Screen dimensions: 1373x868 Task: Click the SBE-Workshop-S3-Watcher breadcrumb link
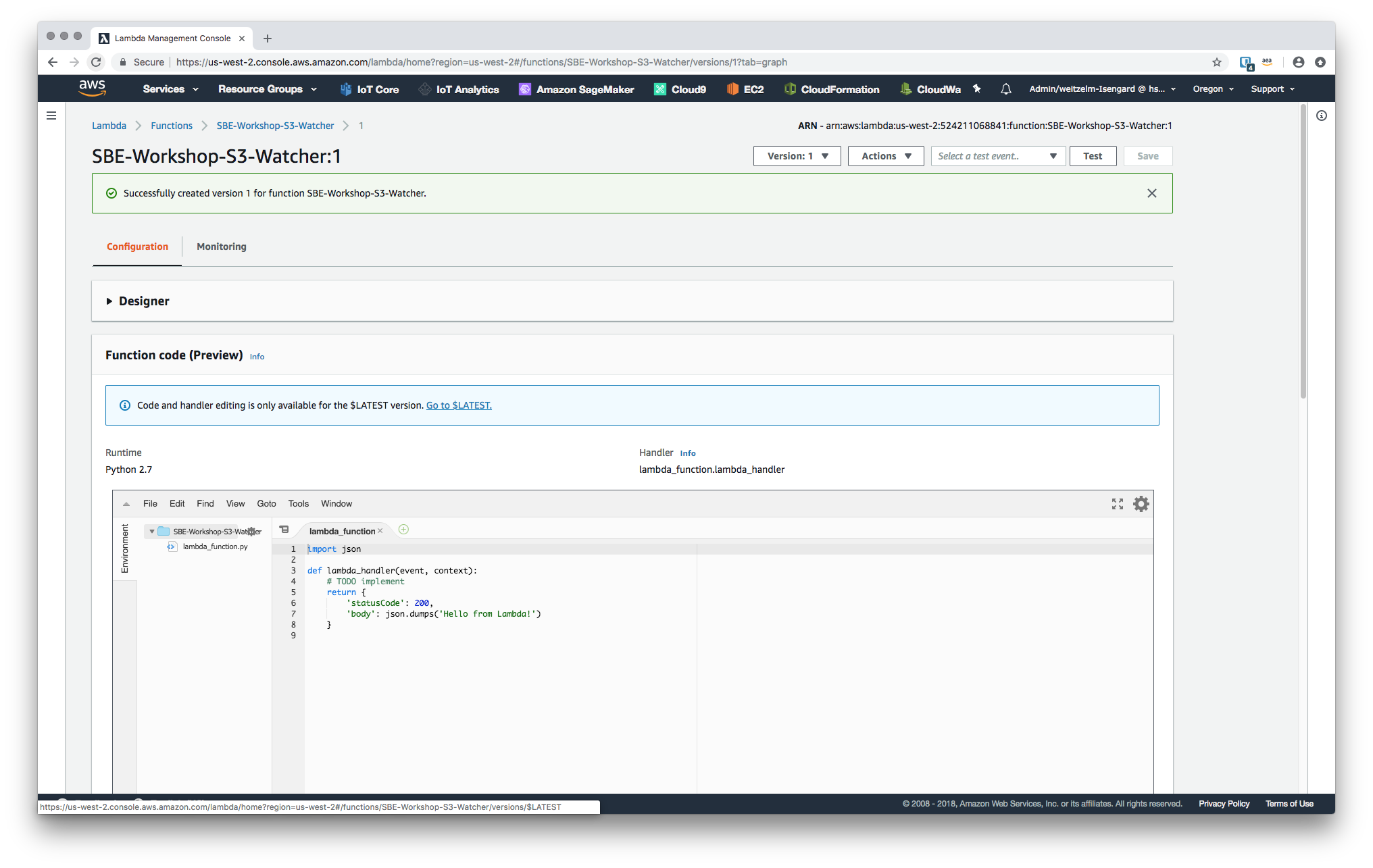pos(276,126)
